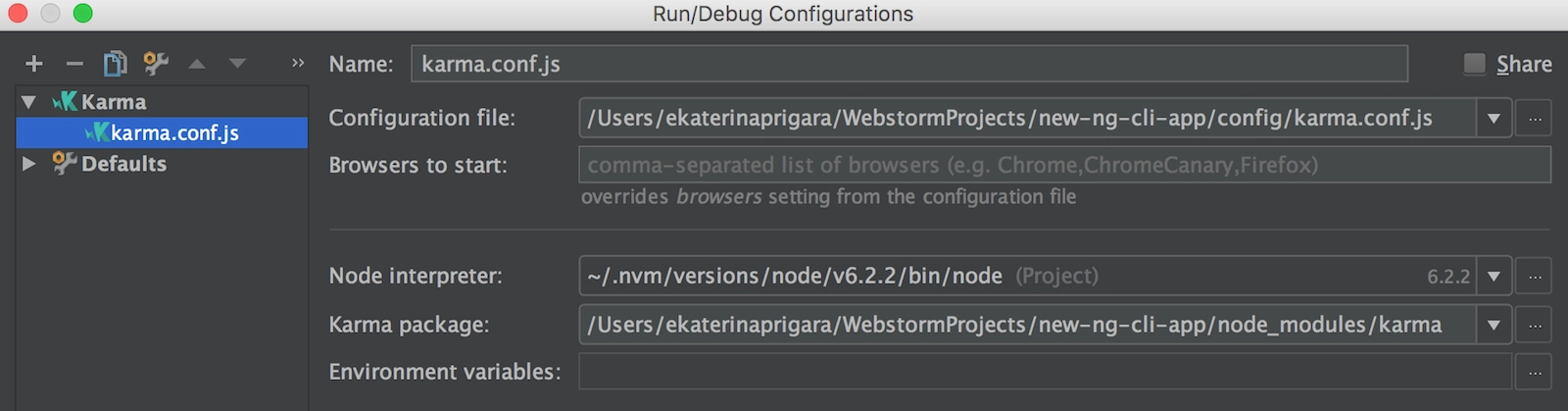This screenshot has width=1568, height=411.
Task: Click the Environment variables field
Action: click(1045, 372)
